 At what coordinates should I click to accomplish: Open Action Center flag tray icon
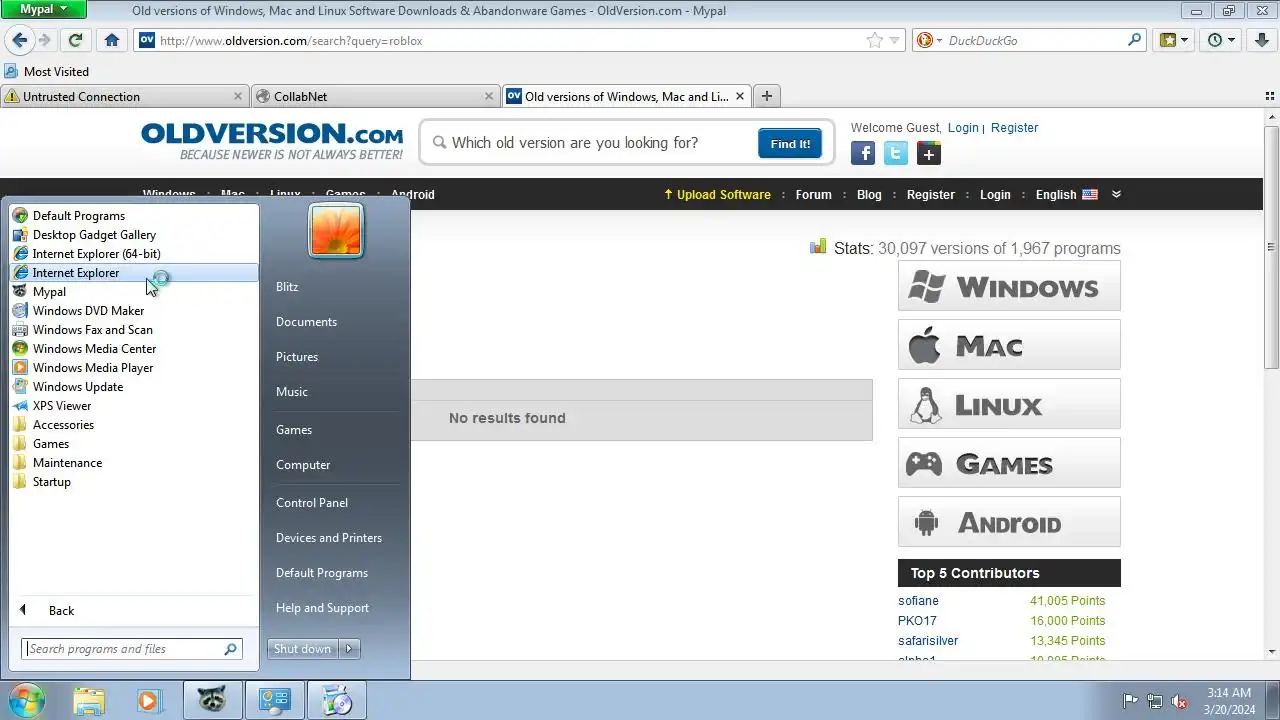click(x=1131, y=701)
